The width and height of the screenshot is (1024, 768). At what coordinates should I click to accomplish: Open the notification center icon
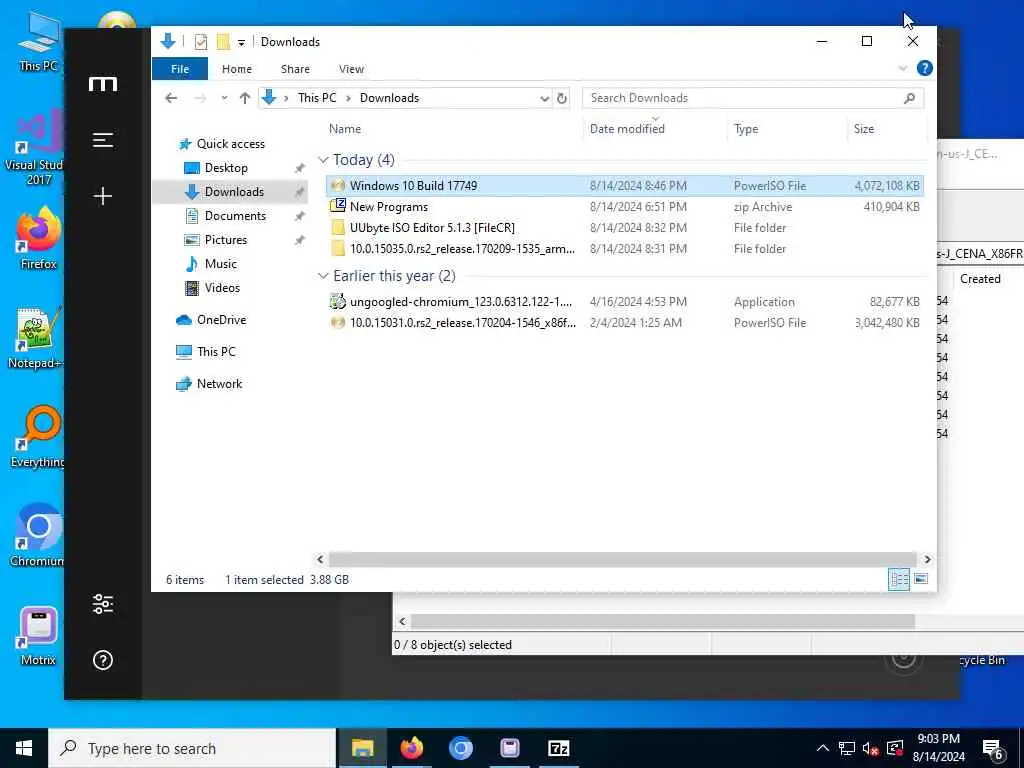993,749
